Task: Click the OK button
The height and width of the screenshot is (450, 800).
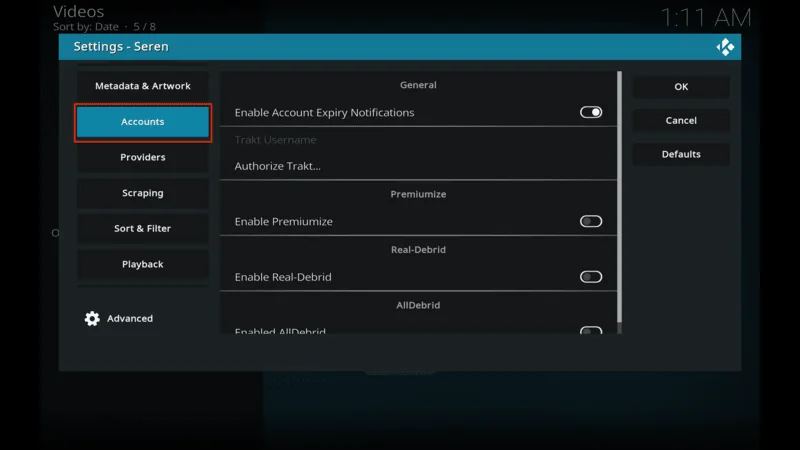Action: point(681,87)
